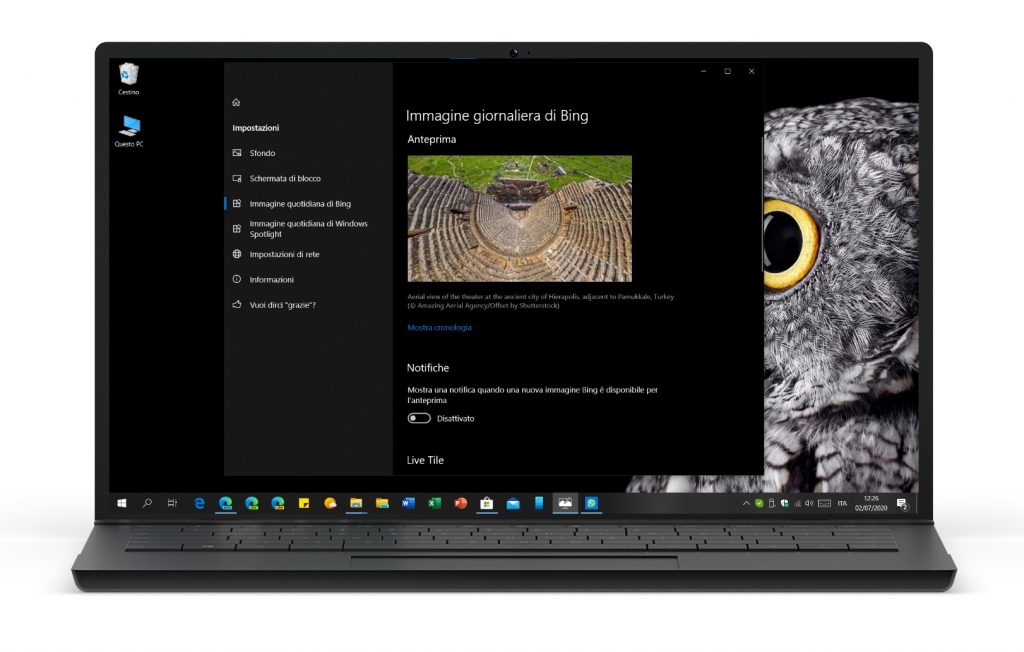Click the Home icon in the sidebar
Image resolution: width=1024 pixels, height=652 pixels.
point(236,102)
